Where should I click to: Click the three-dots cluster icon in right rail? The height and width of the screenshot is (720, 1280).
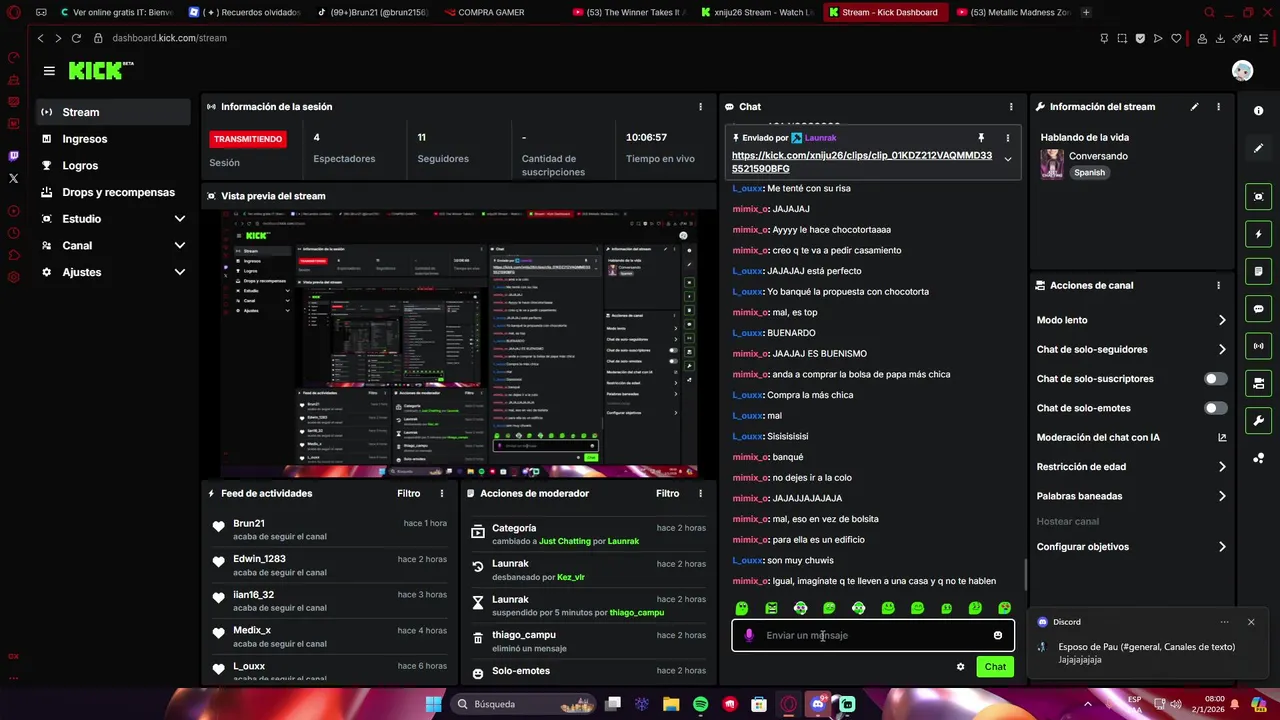point(1258,458)
